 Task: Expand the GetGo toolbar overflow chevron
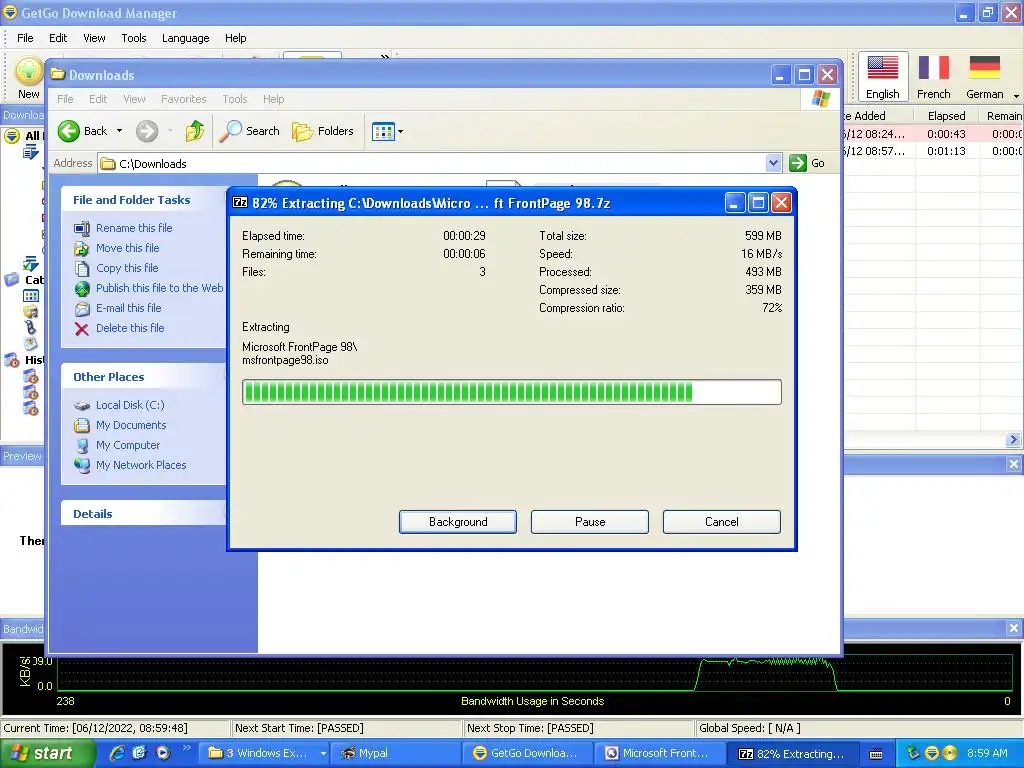385,57
